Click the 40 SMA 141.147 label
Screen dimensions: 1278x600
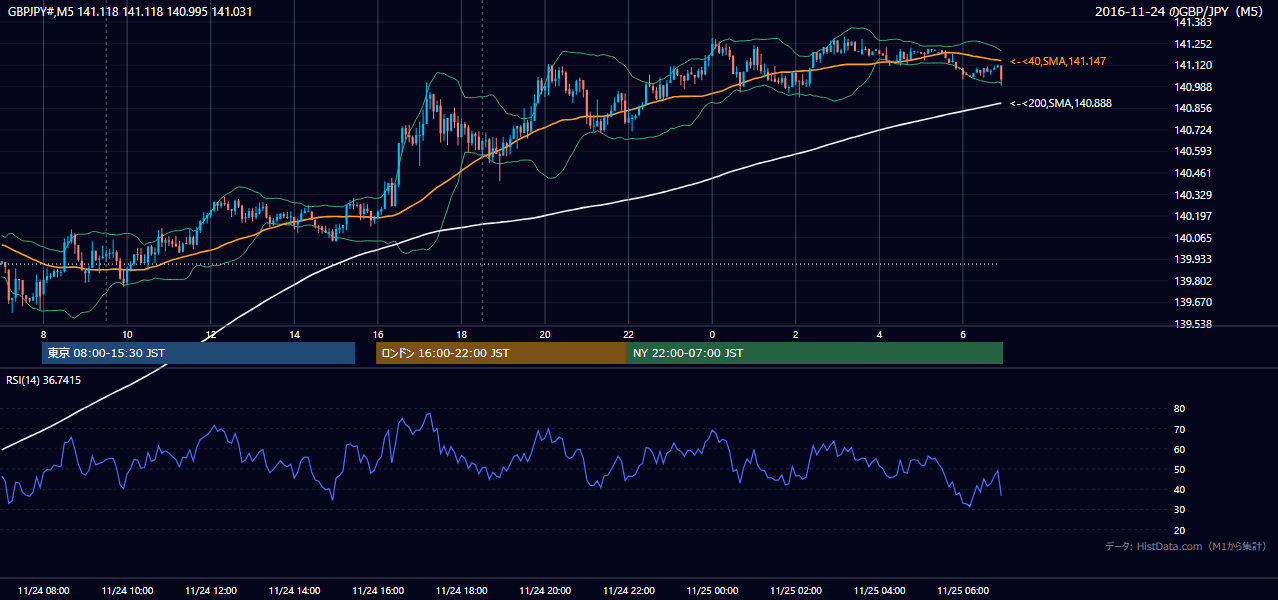pos(1058,62)
